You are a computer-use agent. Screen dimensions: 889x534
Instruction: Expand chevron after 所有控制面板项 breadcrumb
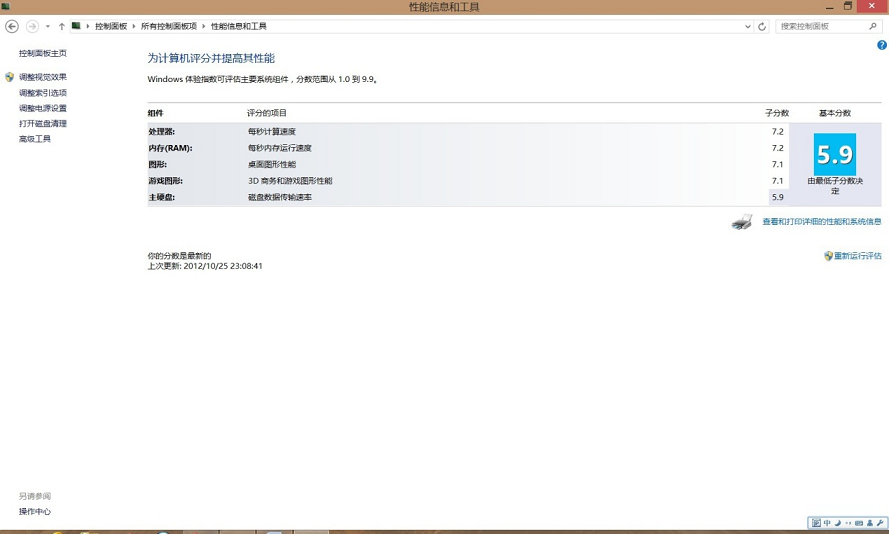(x=204, y=26)
